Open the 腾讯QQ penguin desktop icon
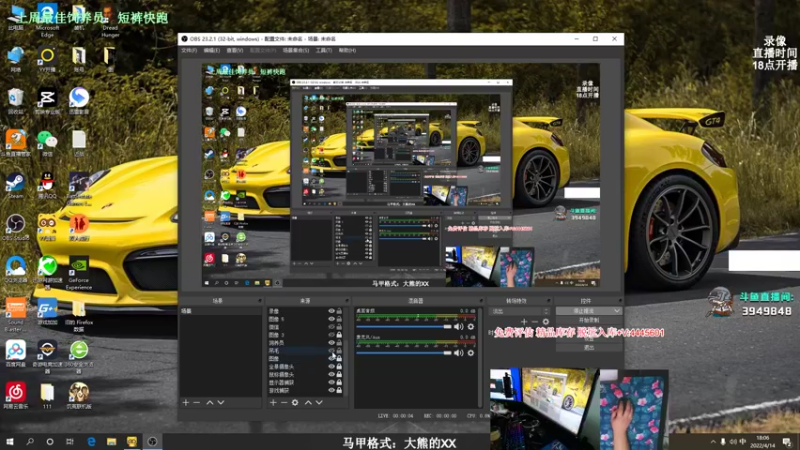Screen dimensions: 800x450 [47, 186]
